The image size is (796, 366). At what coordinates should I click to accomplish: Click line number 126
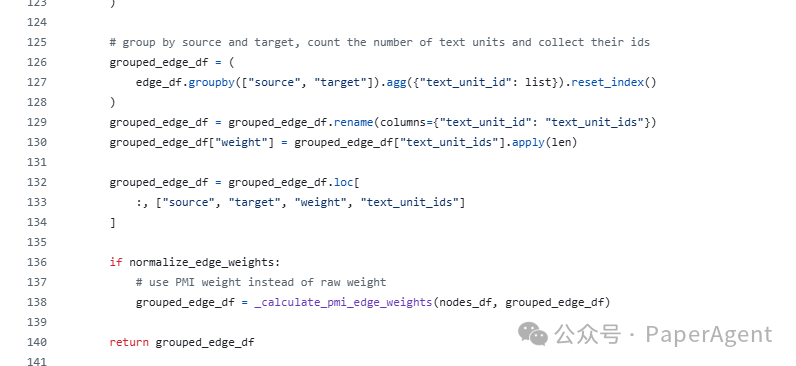coord(37,62)
